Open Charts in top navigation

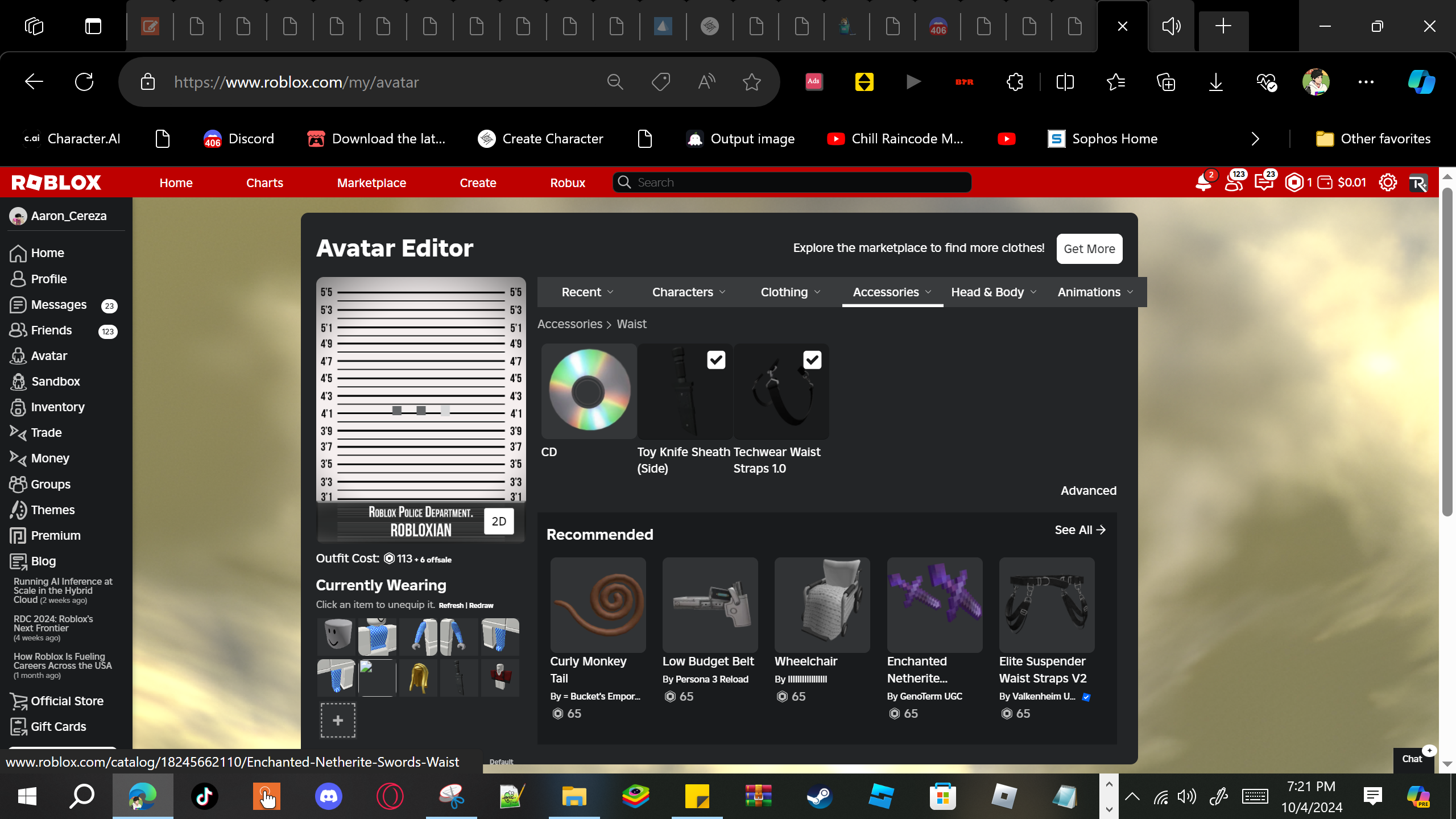tap(264, 183)
